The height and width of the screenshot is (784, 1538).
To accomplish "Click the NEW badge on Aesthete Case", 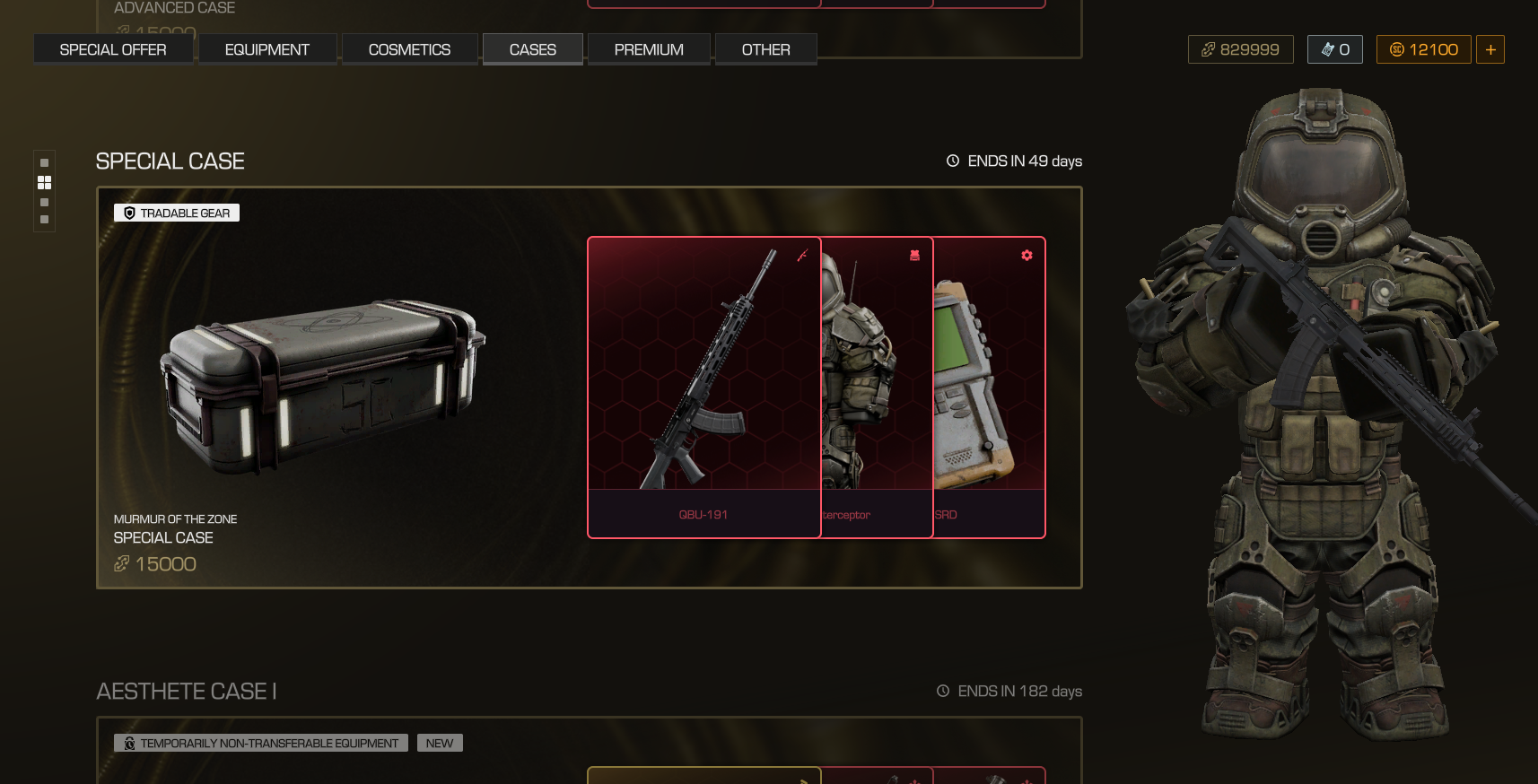I will click(440, 743).
